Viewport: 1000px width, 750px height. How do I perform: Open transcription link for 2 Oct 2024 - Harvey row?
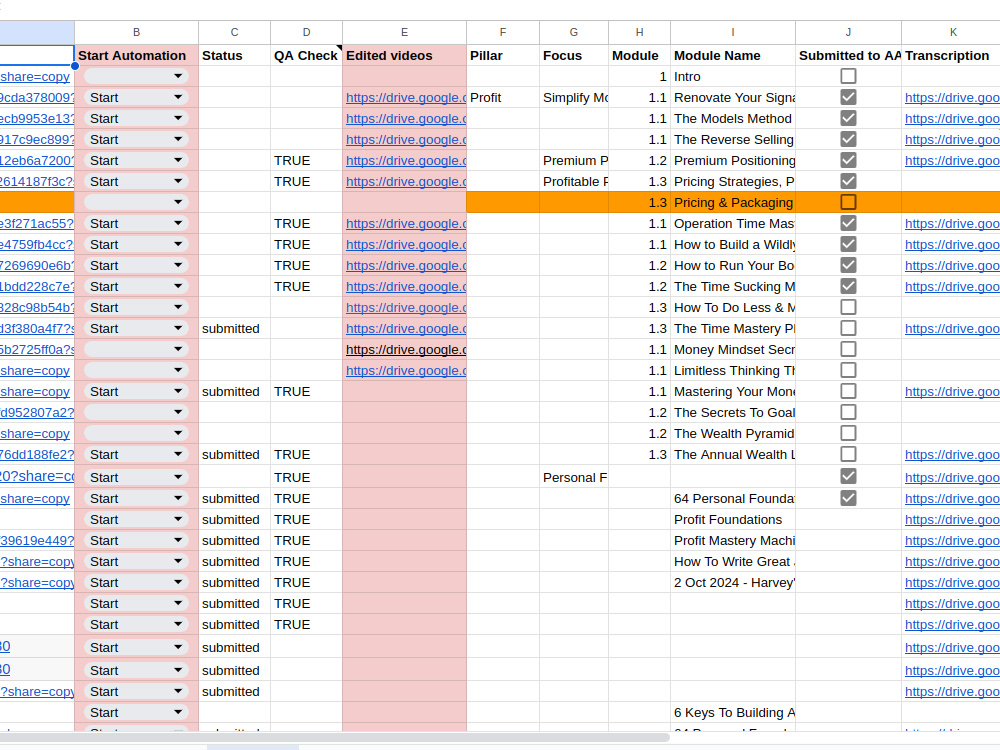click(952, 583)
